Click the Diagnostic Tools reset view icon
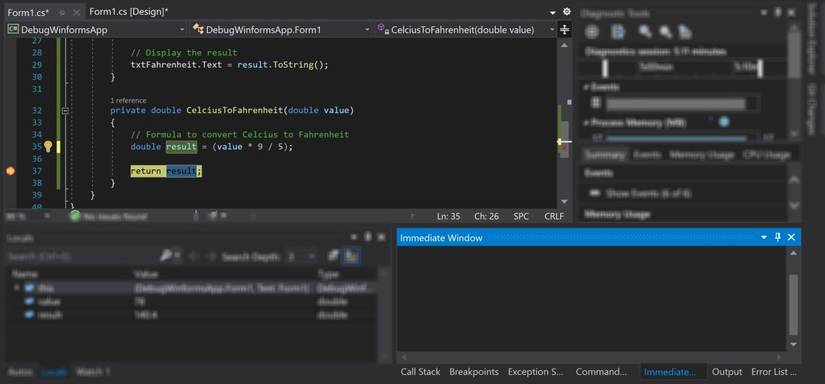This screenshot has height=384, width=825. (685, 32)
